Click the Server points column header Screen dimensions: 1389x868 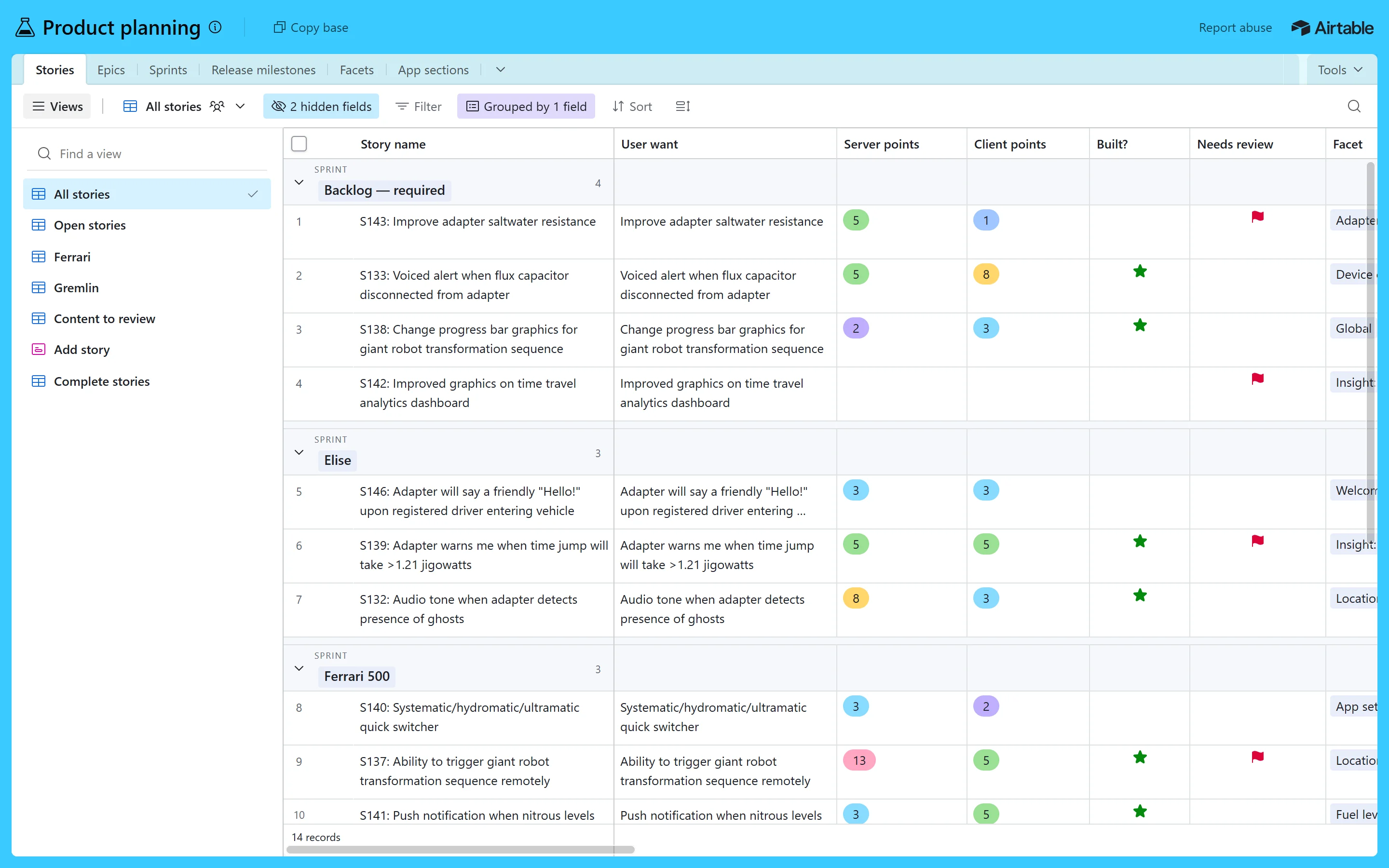pyautogui.click(x=901, y=144)
